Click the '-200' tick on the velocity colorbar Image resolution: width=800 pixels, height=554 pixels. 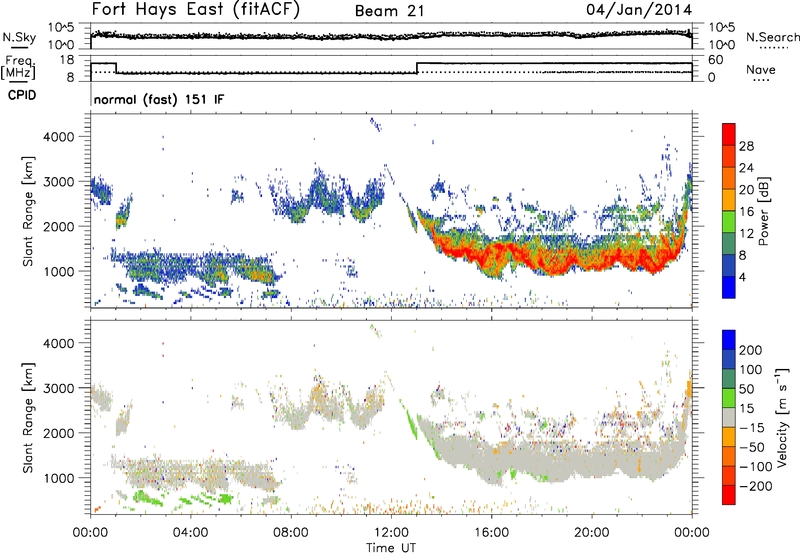(755, 486)
